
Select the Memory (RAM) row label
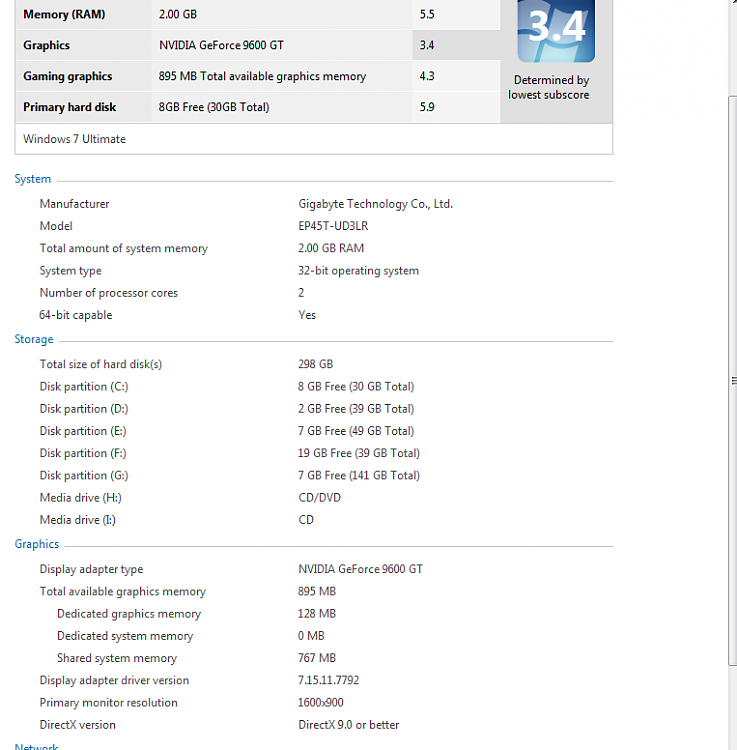(64, 14)
